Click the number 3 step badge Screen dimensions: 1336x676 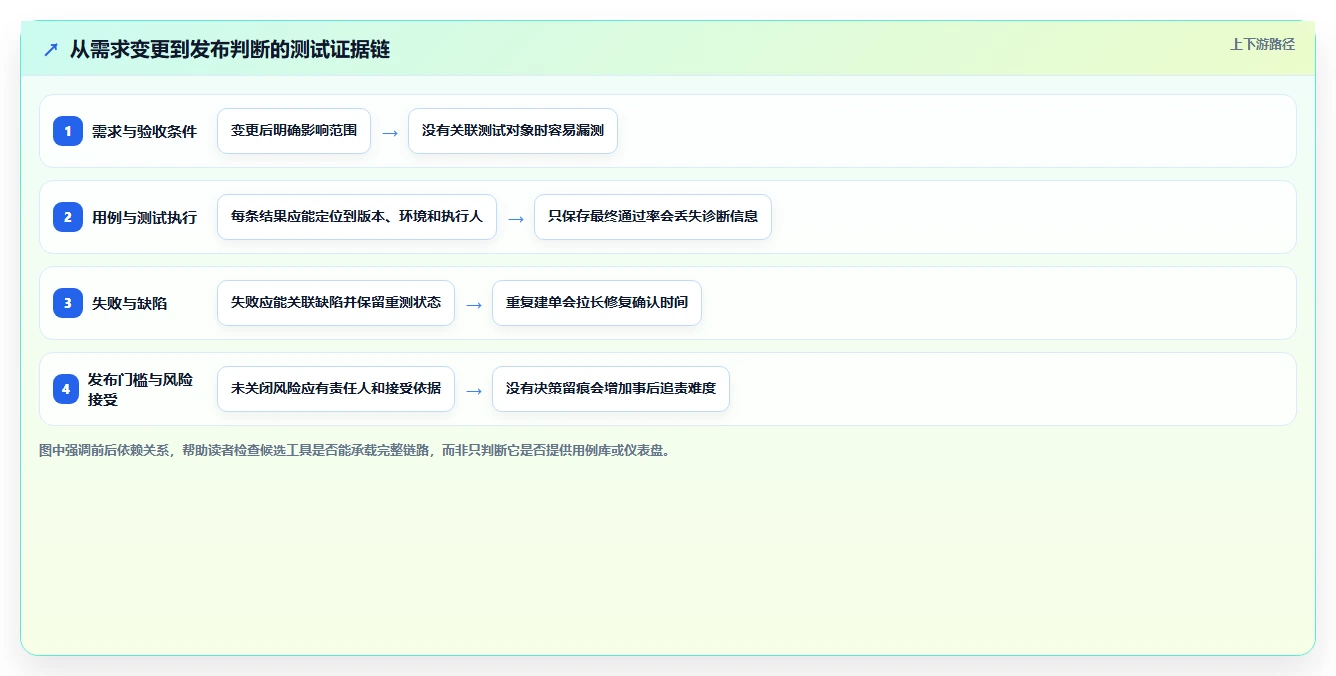pyautogui.click(x=68, y=303)
